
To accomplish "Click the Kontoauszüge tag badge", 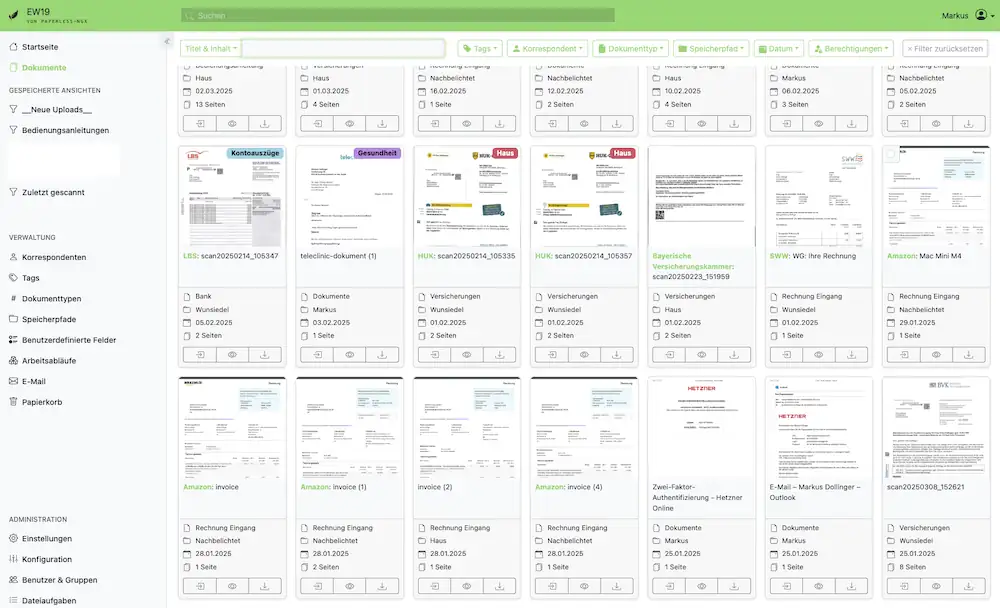I will coord(255,154).
